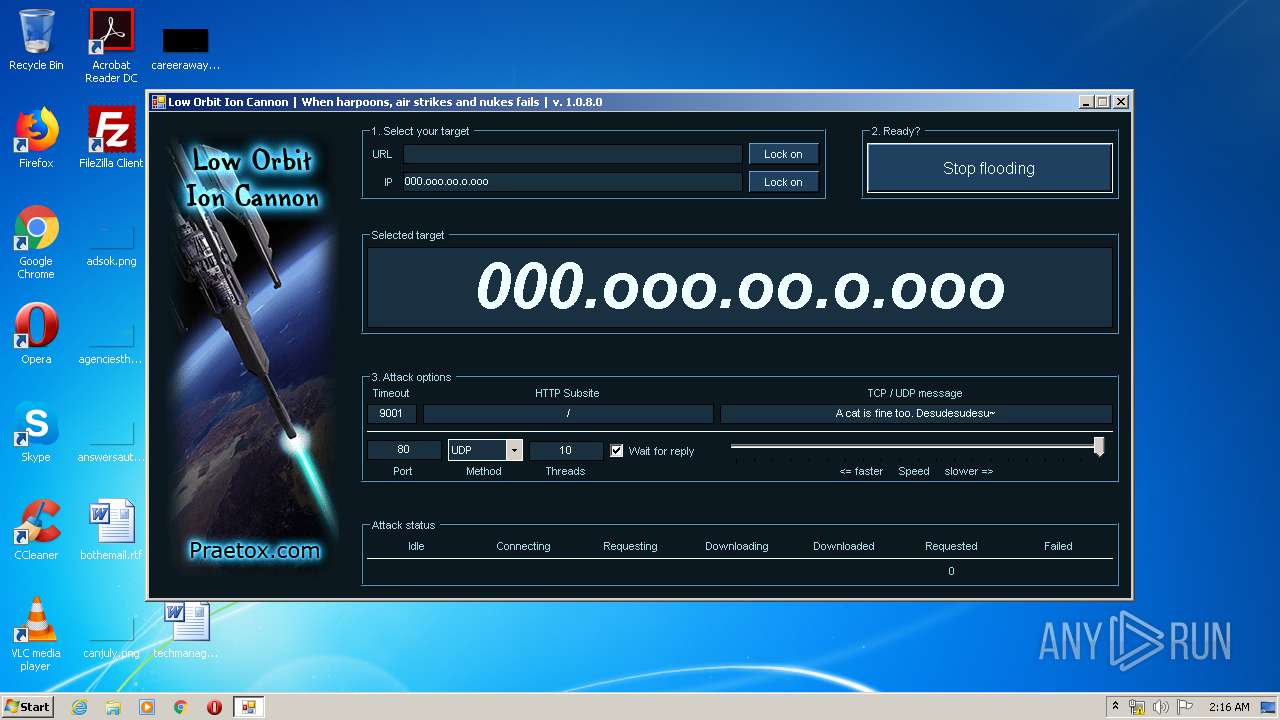
Task: Click the Threads field showing 10
Action: (566, 450)
